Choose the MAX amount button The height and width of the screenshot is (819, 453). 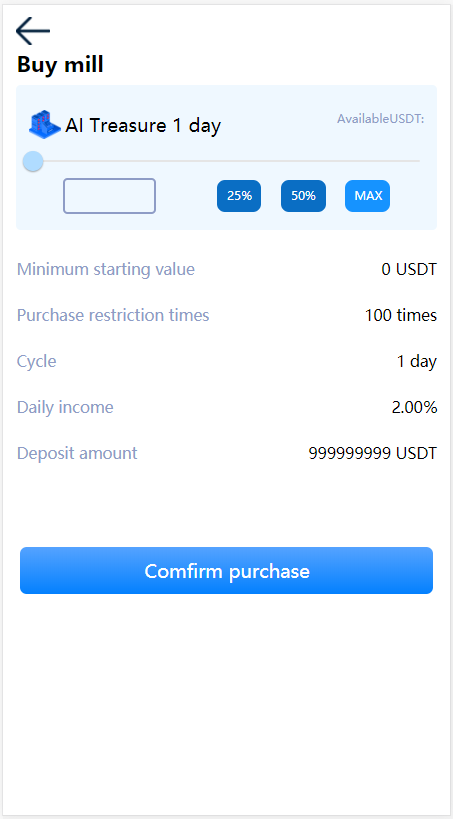pyautogui.click(x=367, y=196)
